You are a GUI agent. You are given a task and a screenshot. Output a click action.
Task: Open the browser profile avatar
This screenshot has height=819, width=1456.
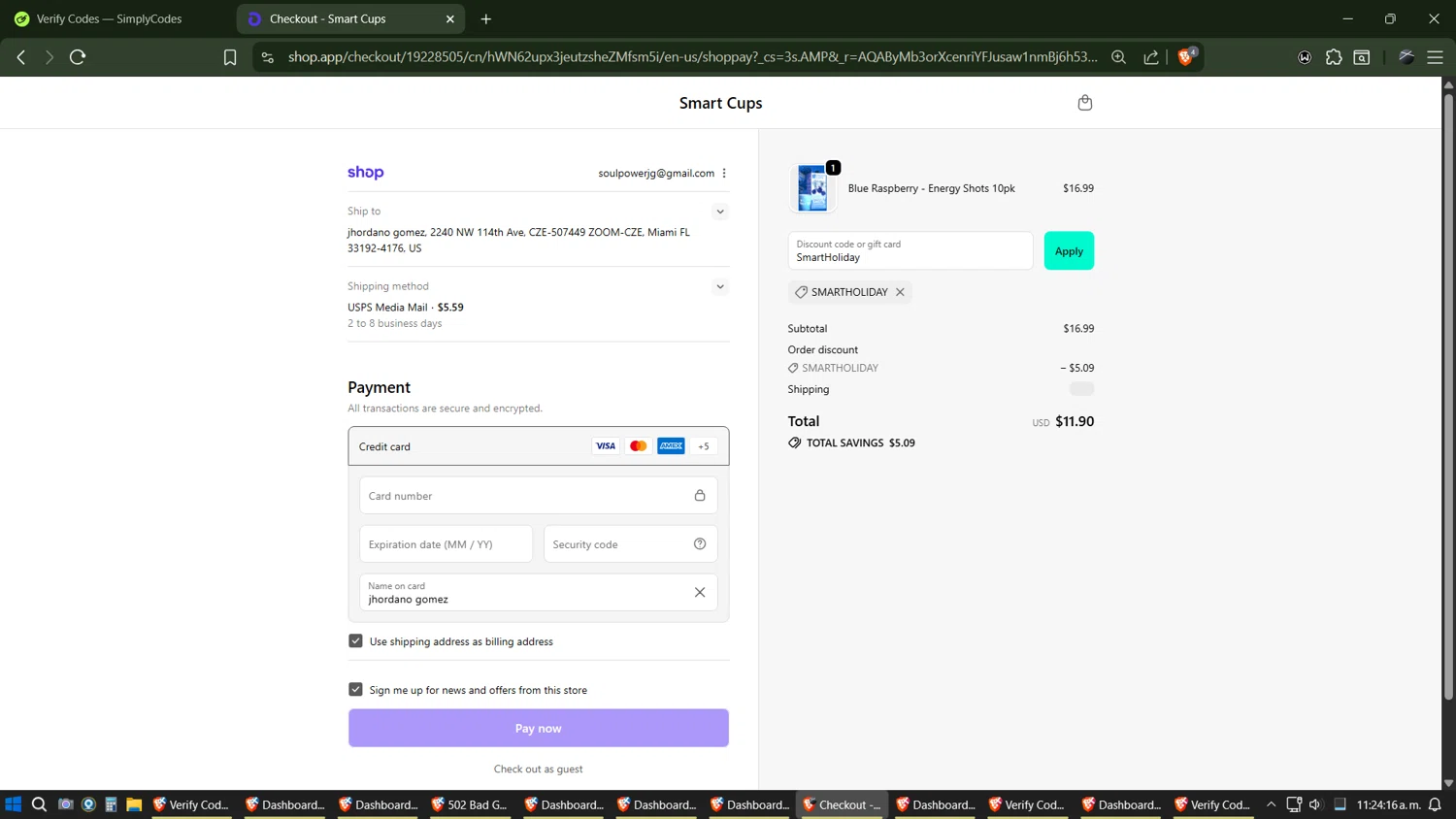click(x=1406, y=57)
